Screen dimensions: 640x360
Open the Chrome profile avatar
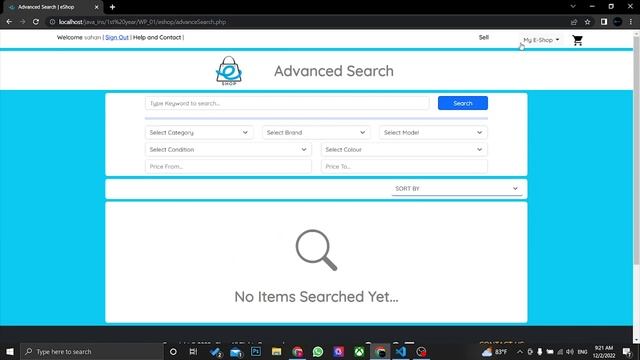point(618,22)
